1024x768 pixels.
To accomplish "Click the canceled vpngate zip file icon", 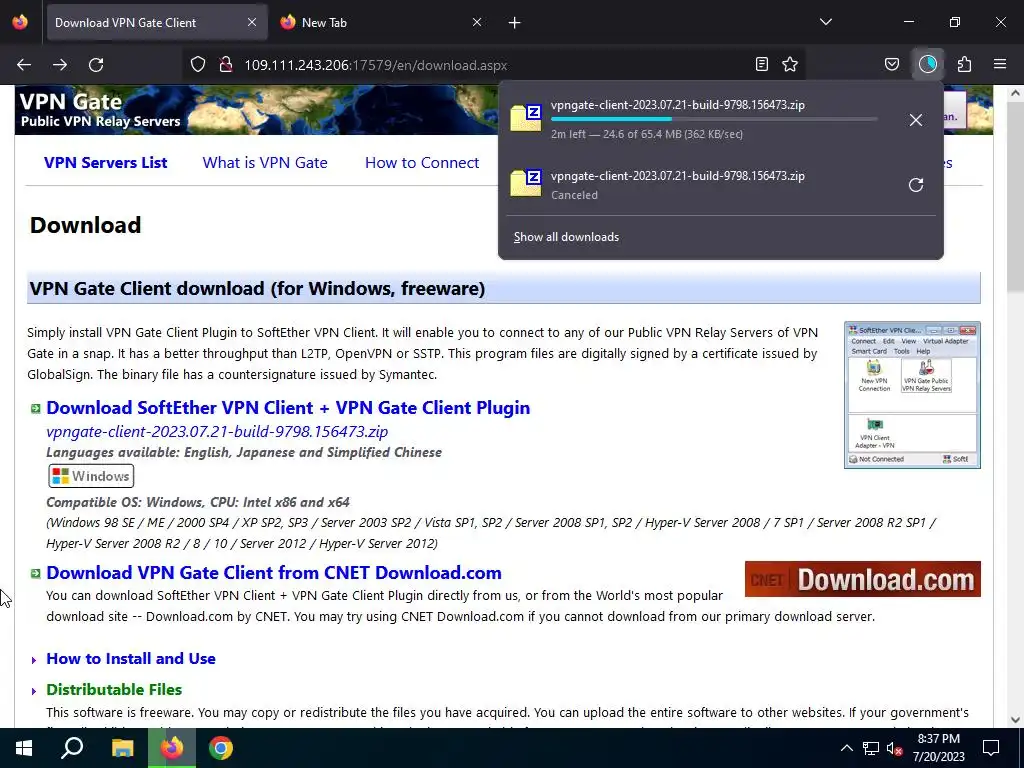I will click(526, 183).
